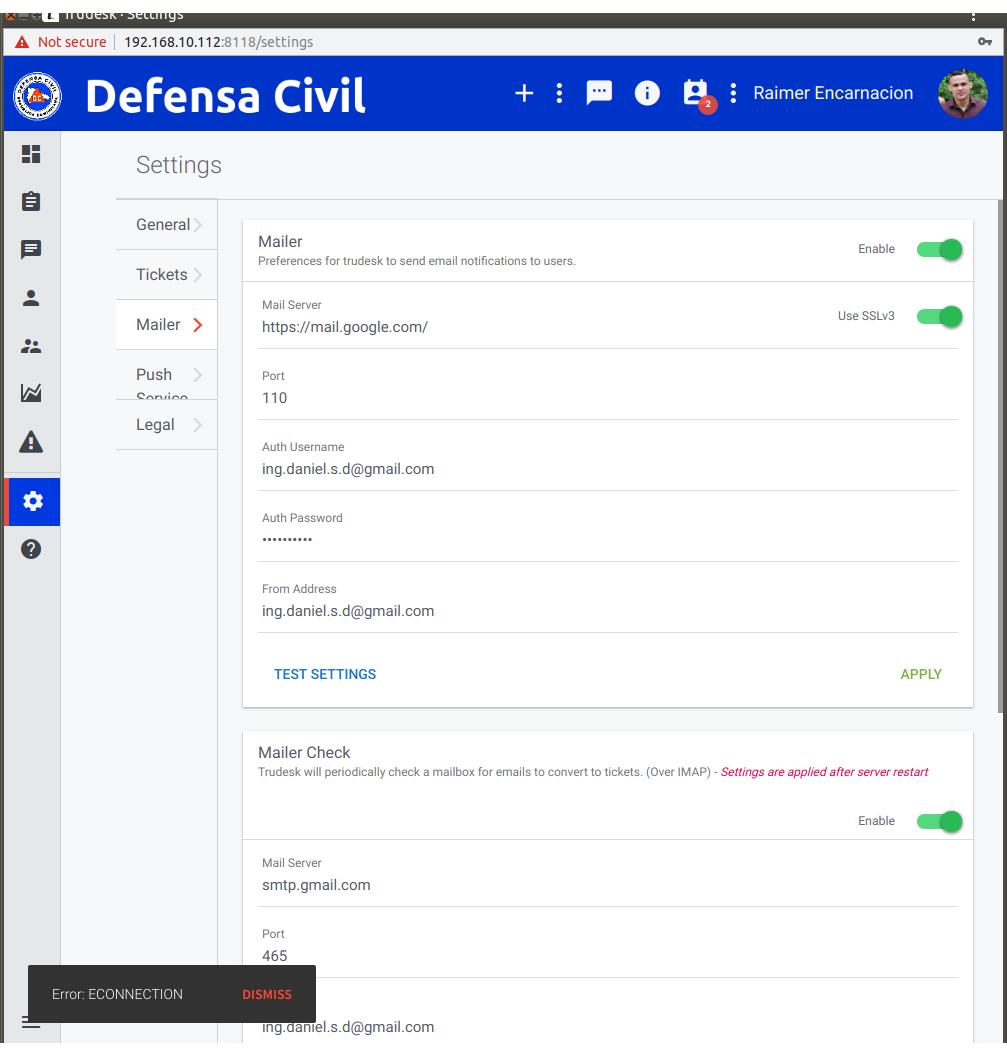Image resolution: width=1007 pixels, height=1056 pixels.
Task: Click the chevron next to Tickets
Action: (x=198, y=275)
